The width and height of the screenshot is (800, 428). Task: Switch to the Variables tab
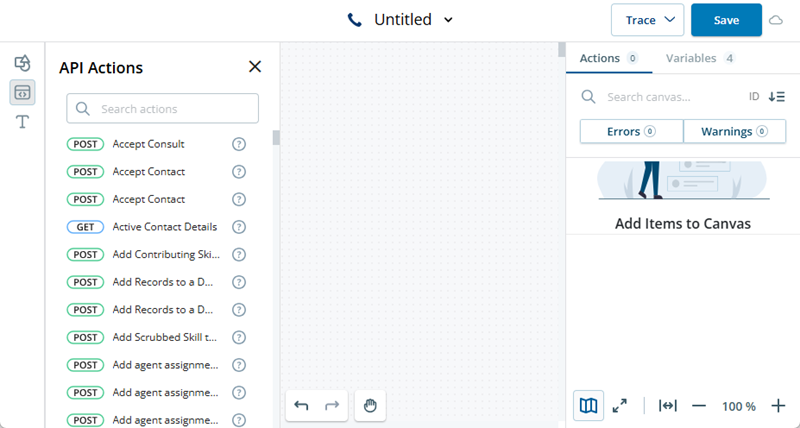(700, 58)
